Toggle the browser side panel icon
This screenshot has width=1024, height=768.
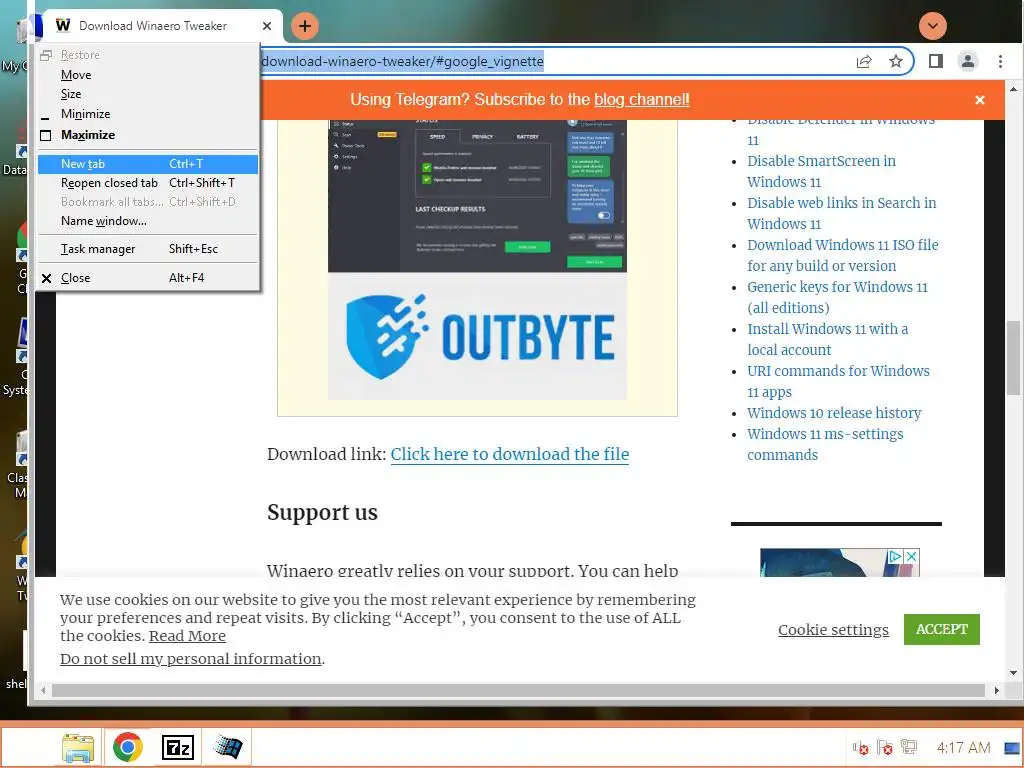click(935, 61)
